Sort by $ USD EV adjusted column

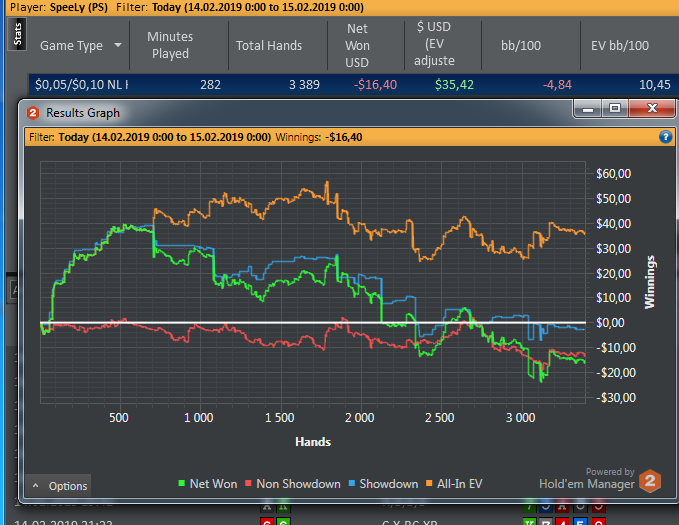(x=434, y=44)
